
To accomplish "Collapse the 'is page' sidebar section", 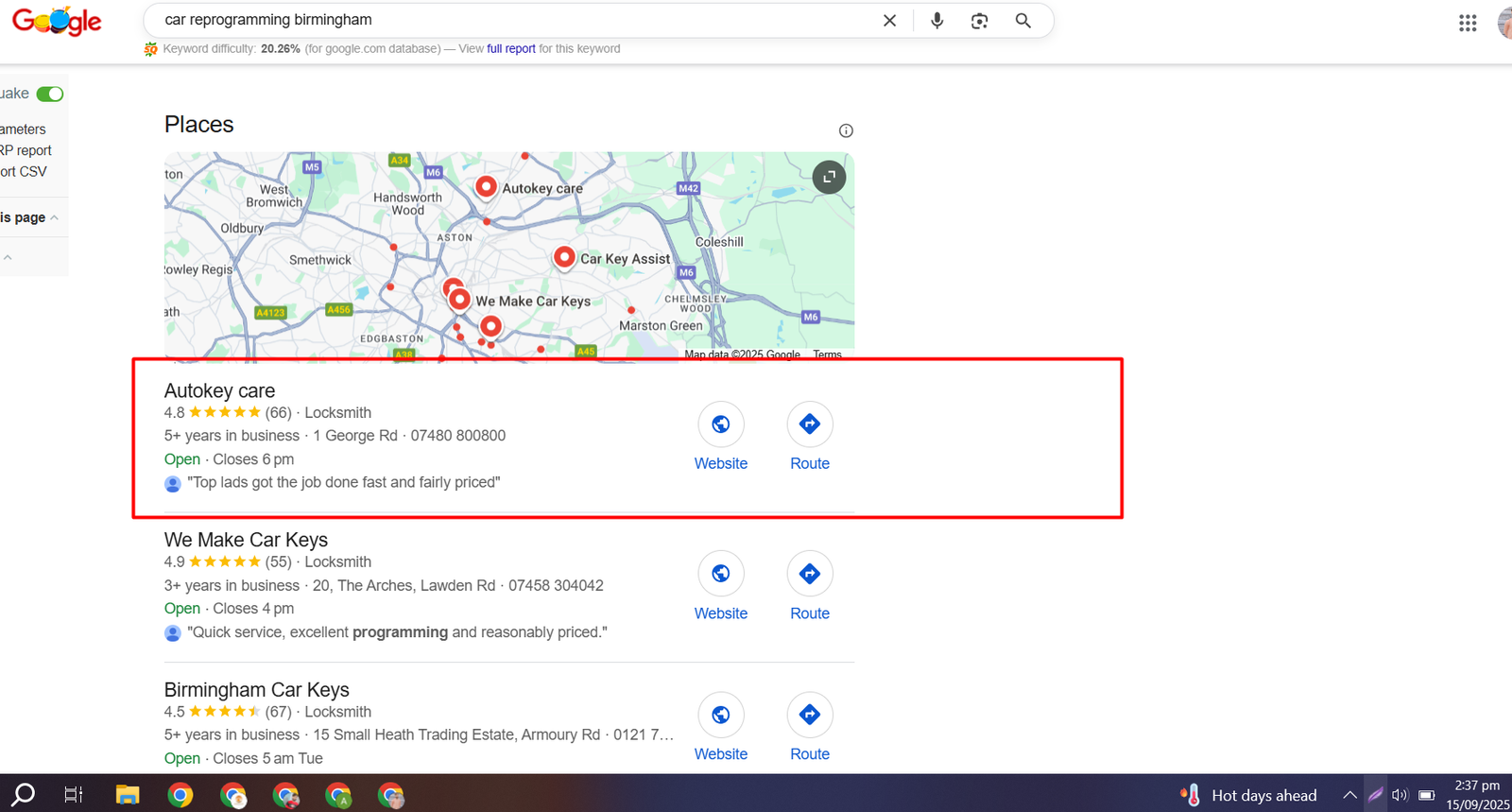I will coord(55,218).
